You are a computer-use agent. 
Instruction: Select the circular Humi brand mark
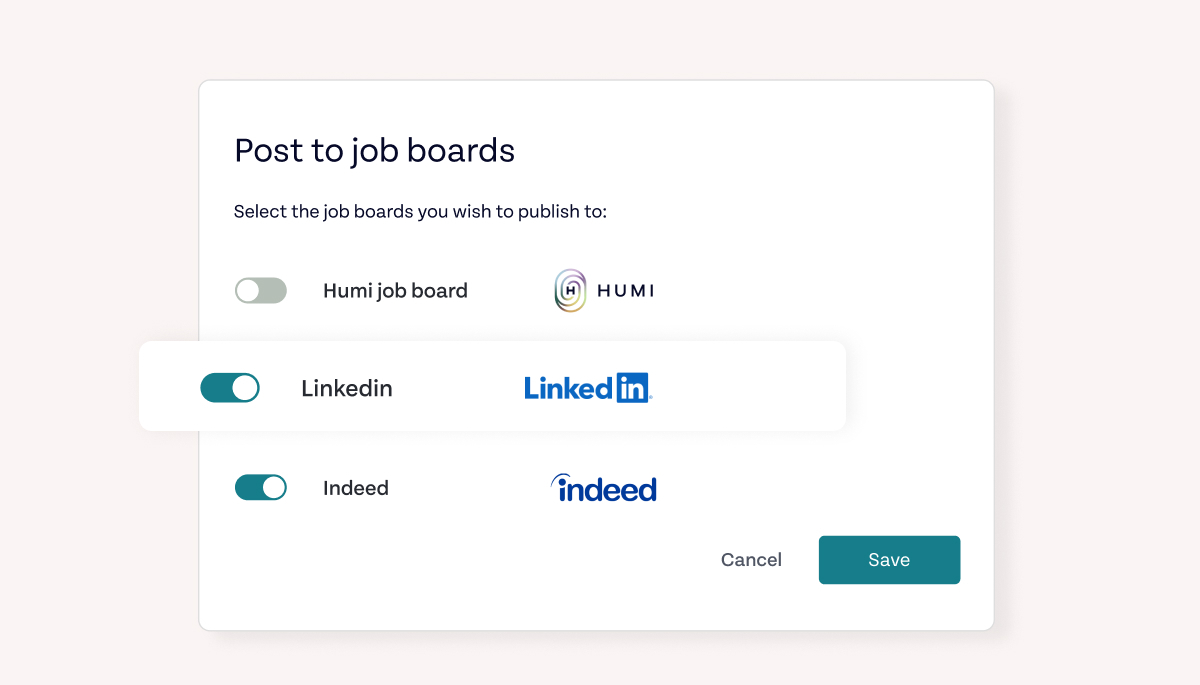[569, 290]
